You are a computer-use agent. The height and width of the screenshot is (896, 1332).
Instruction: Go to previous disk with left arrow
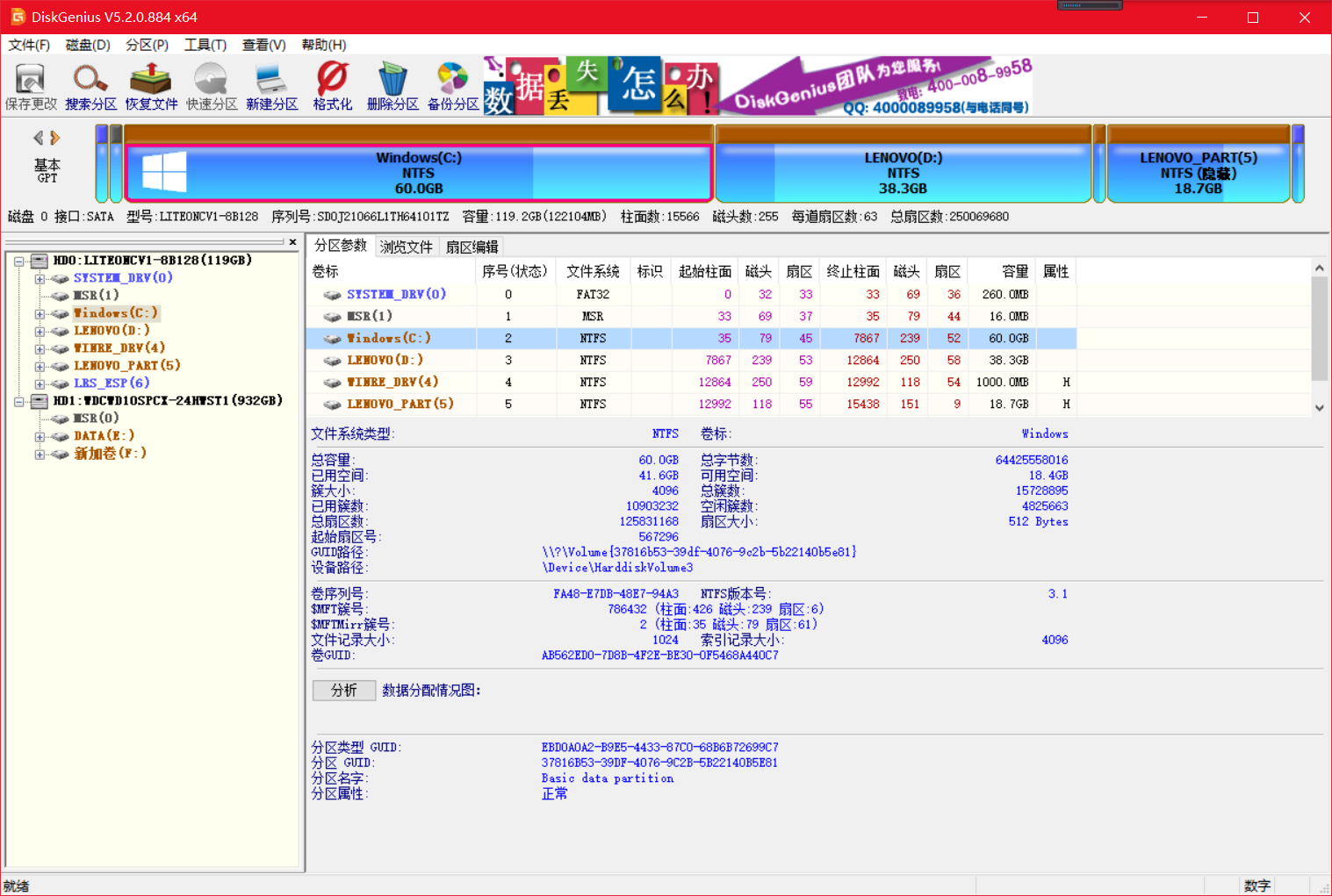coord(38,138)
